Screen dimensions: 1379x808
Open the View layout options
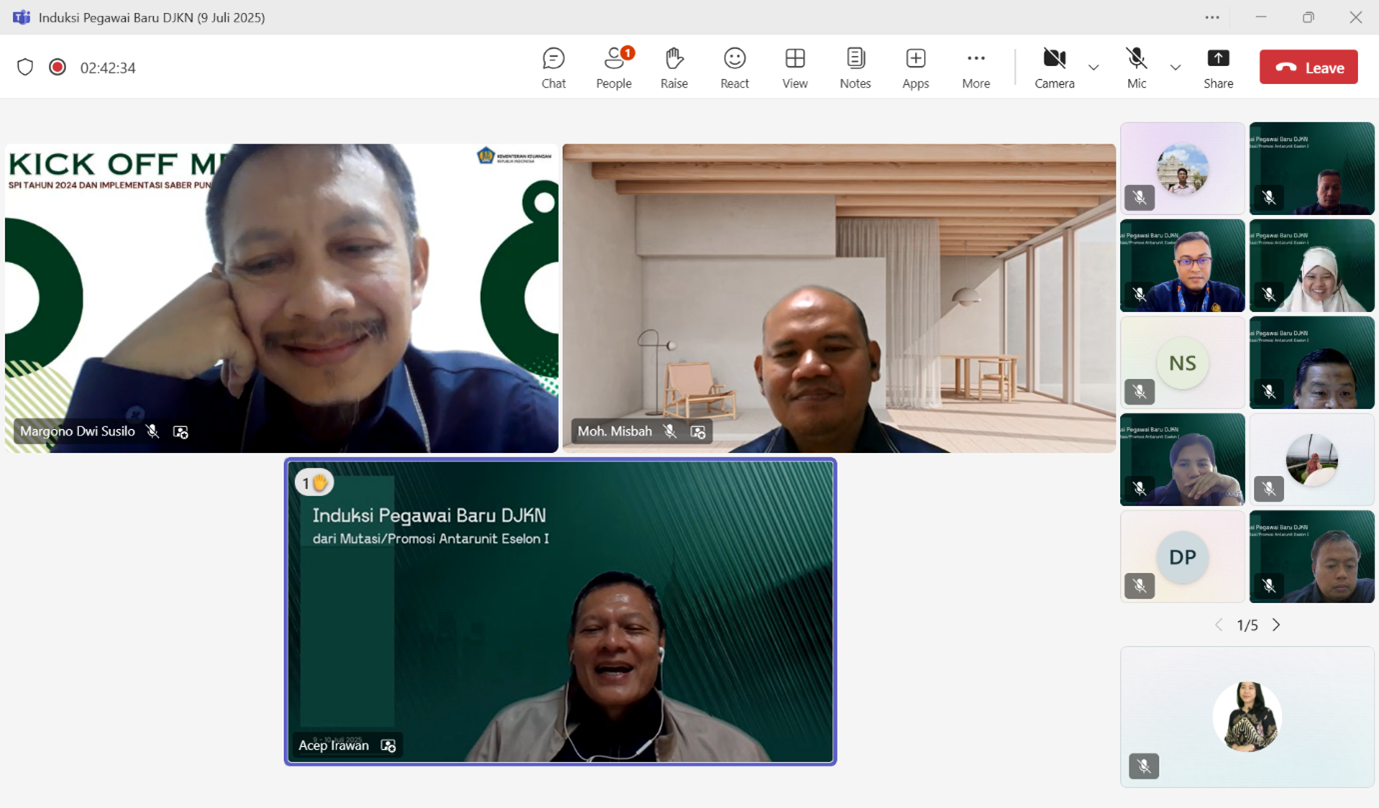pyautogui.click(x=795, y=68)
